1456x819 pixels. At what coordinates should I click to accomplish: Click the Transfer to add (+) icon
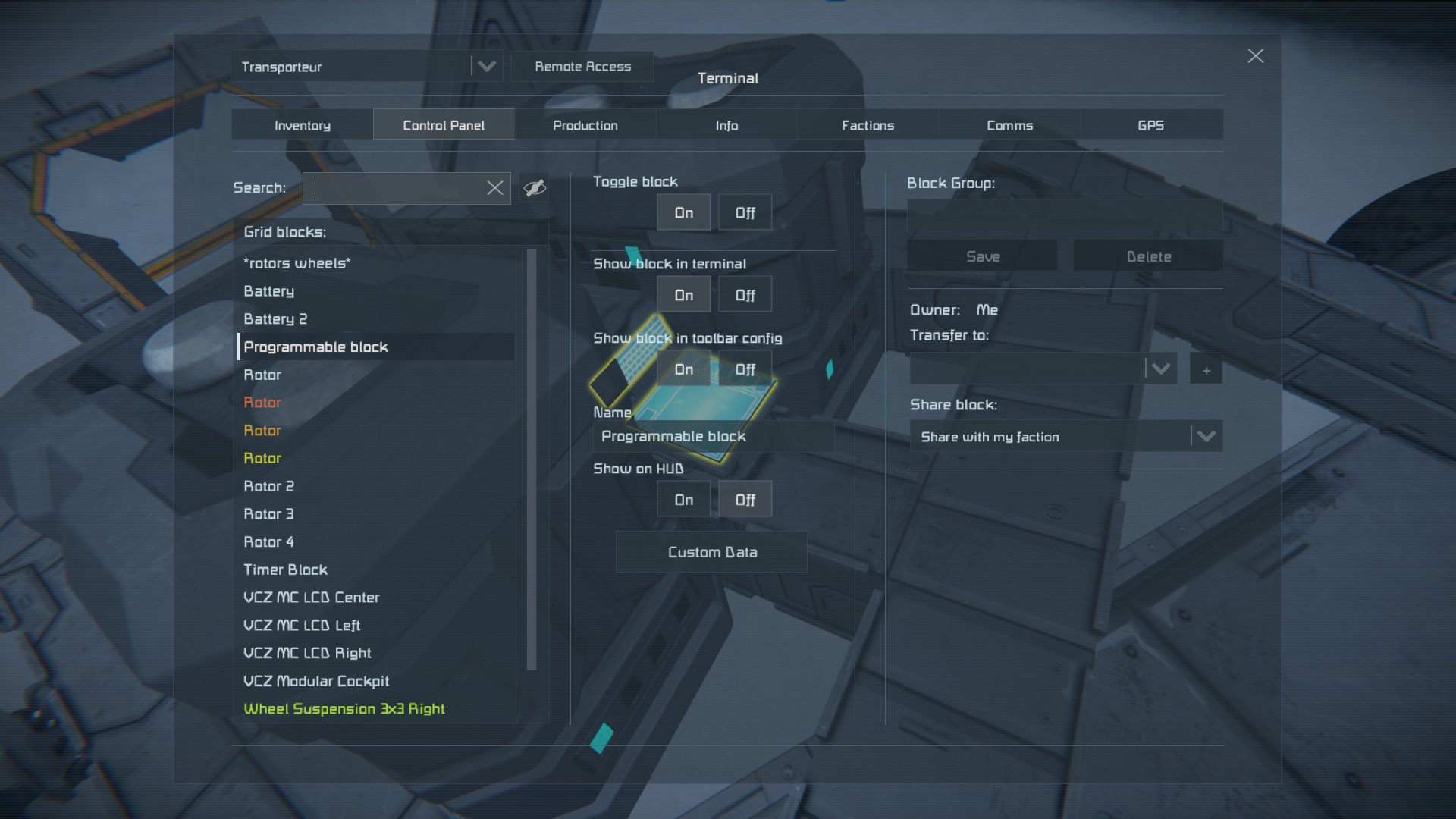pos(1206,369)
